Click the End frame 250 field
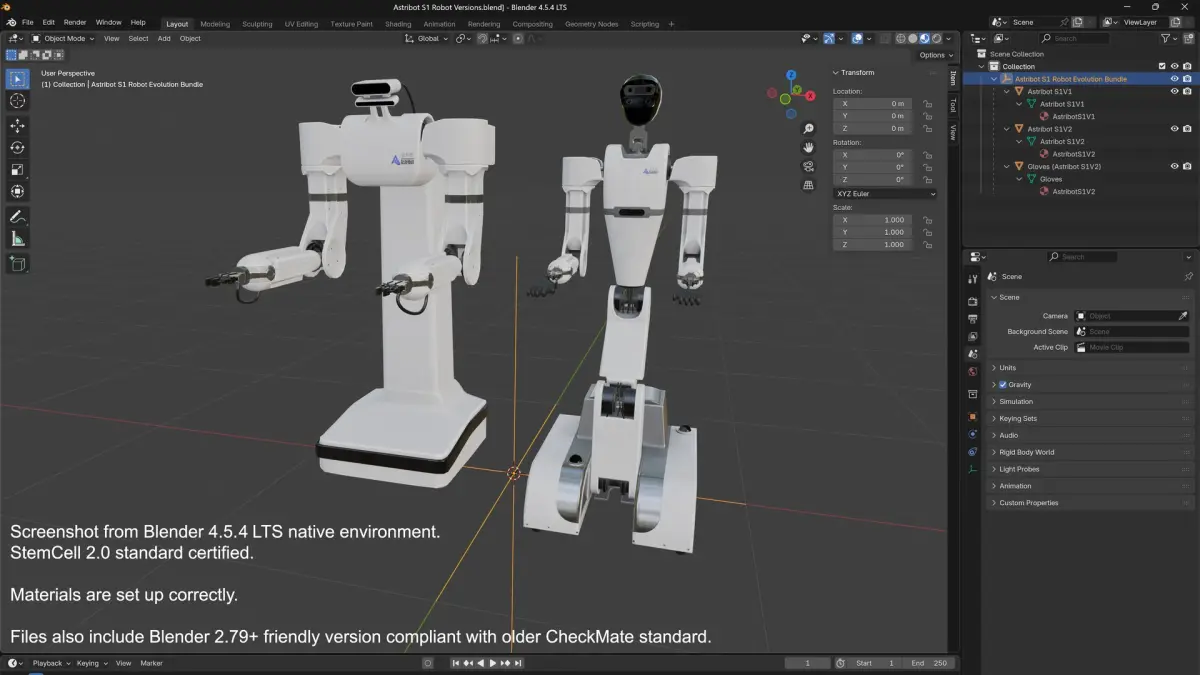1200x675 pixels. [x=930, y=663]
